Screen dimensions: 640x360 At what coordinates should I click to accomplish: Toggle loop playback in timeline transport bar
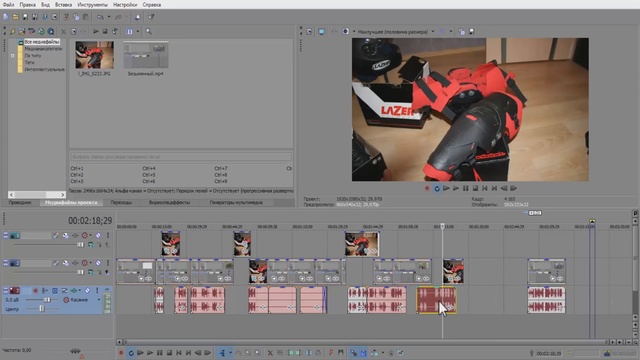coord(131,353)
